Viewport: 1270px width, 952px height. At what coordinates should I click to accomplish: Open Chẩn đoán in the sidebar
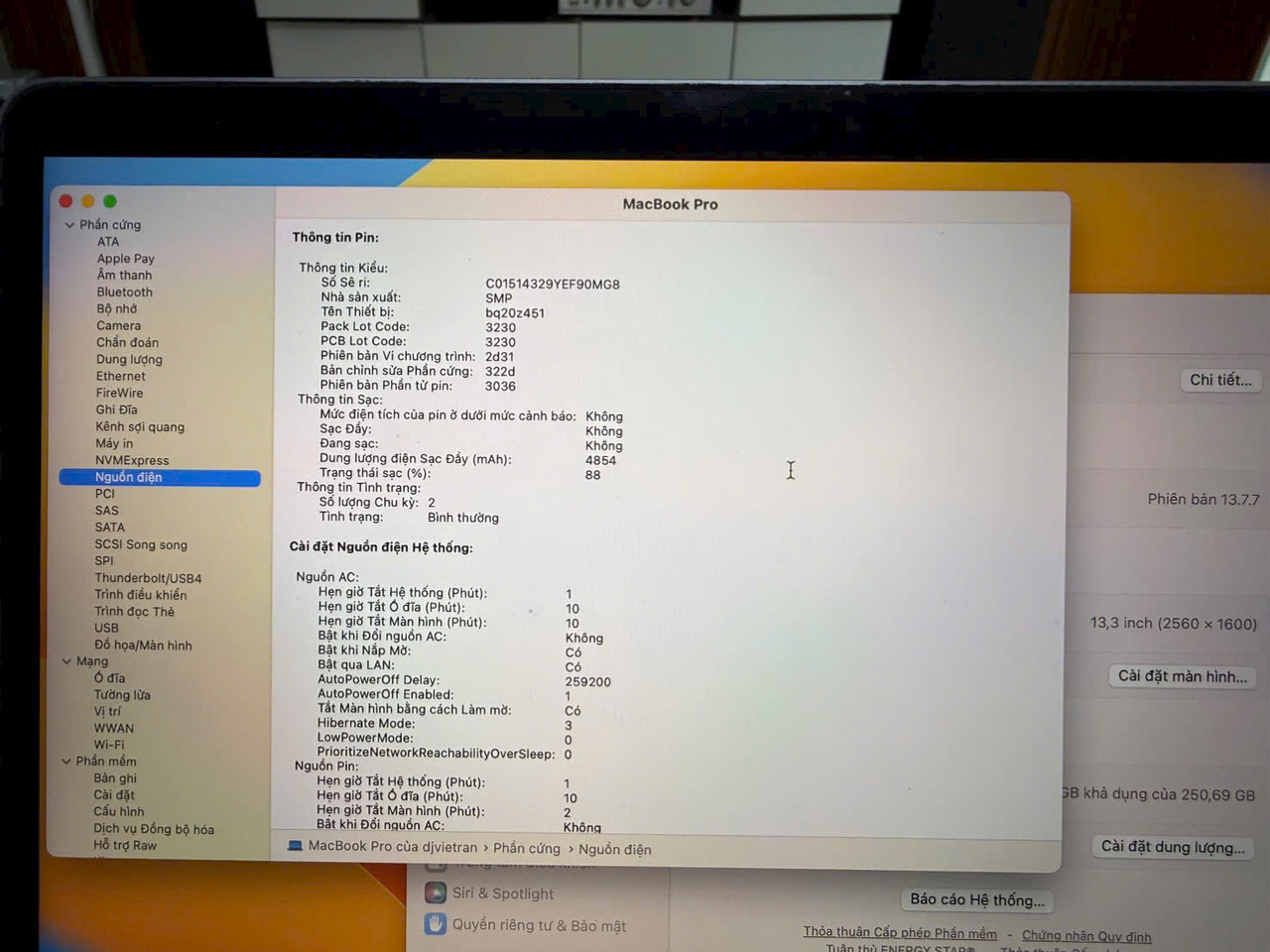[128, 343]
